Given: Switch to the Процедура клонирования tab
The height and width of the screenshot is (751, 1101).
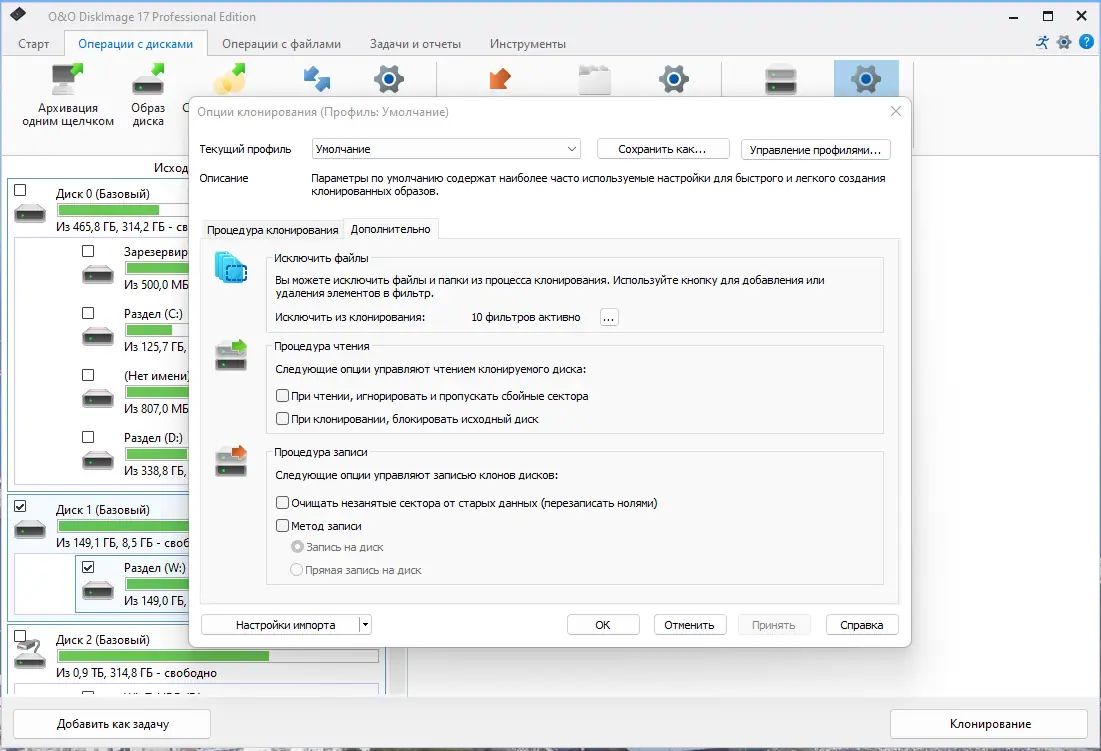Looking at the screenshot, I should pyautogui.click(x=272, y=230).
